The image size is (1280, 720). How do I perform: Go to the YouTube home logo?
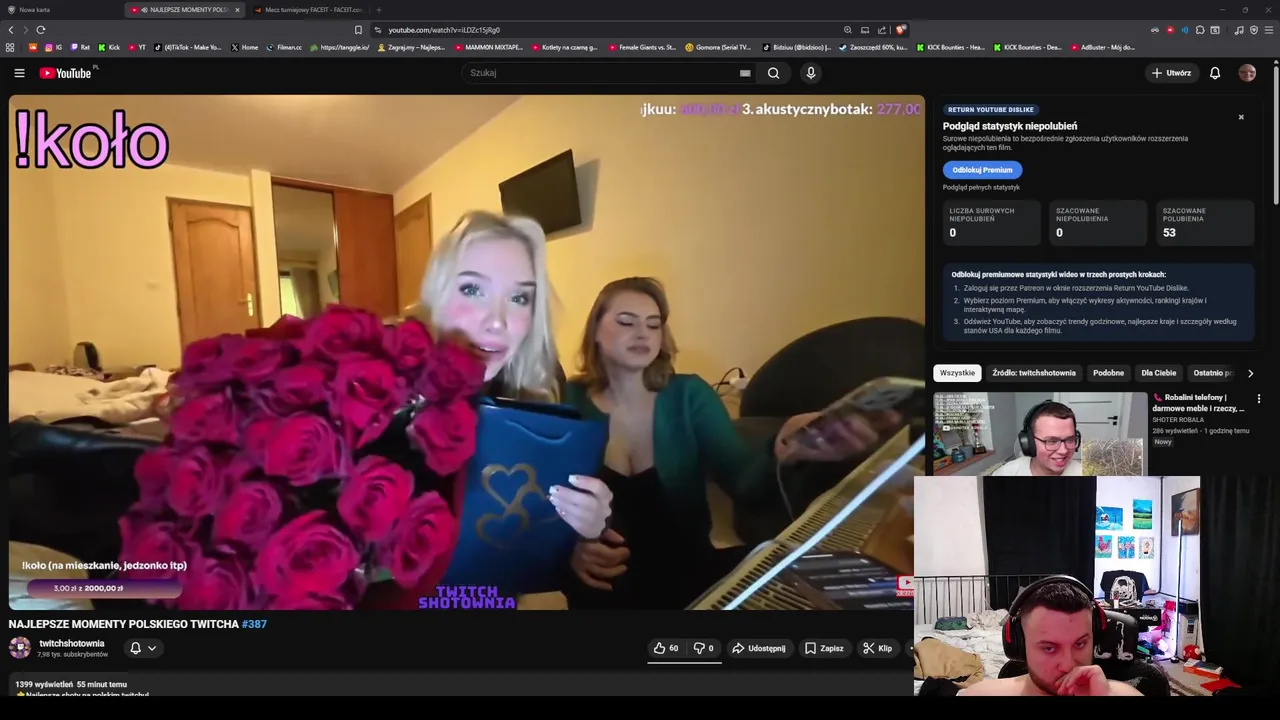coord(65,73)
